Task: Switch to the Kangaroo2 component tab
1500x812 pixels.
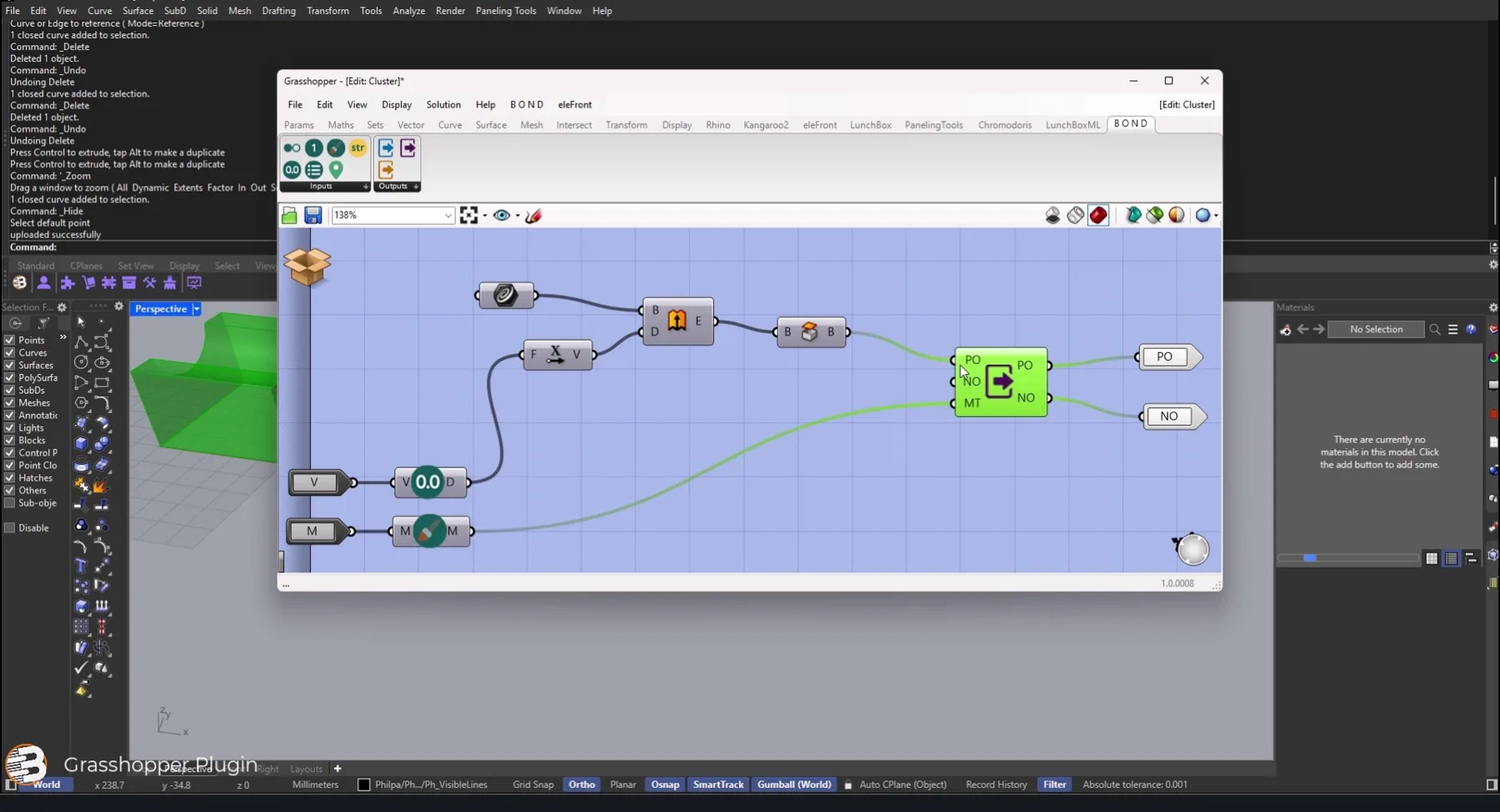Action: tap(766, 125)
